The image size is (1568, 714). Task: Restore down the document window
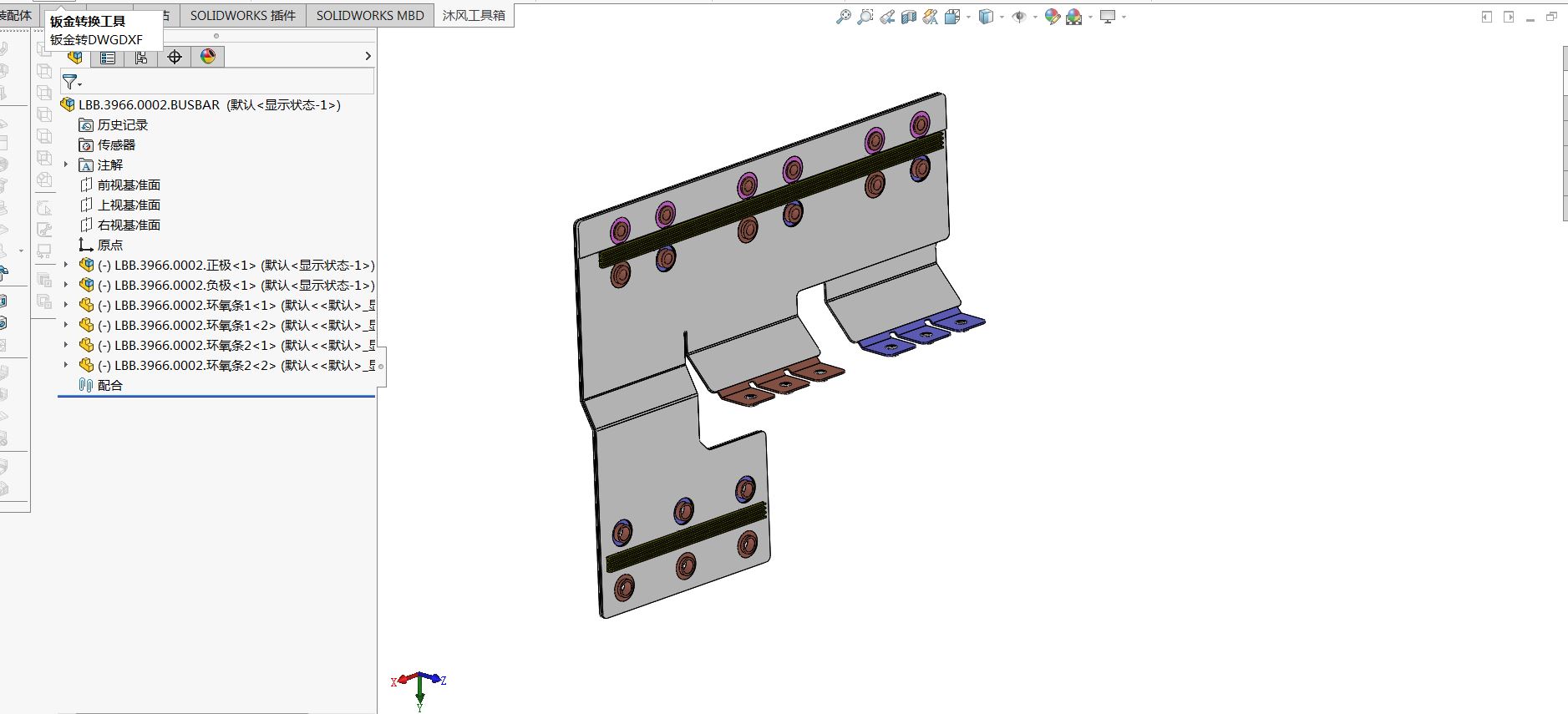pyautogui.click(x=1552, y=17)
